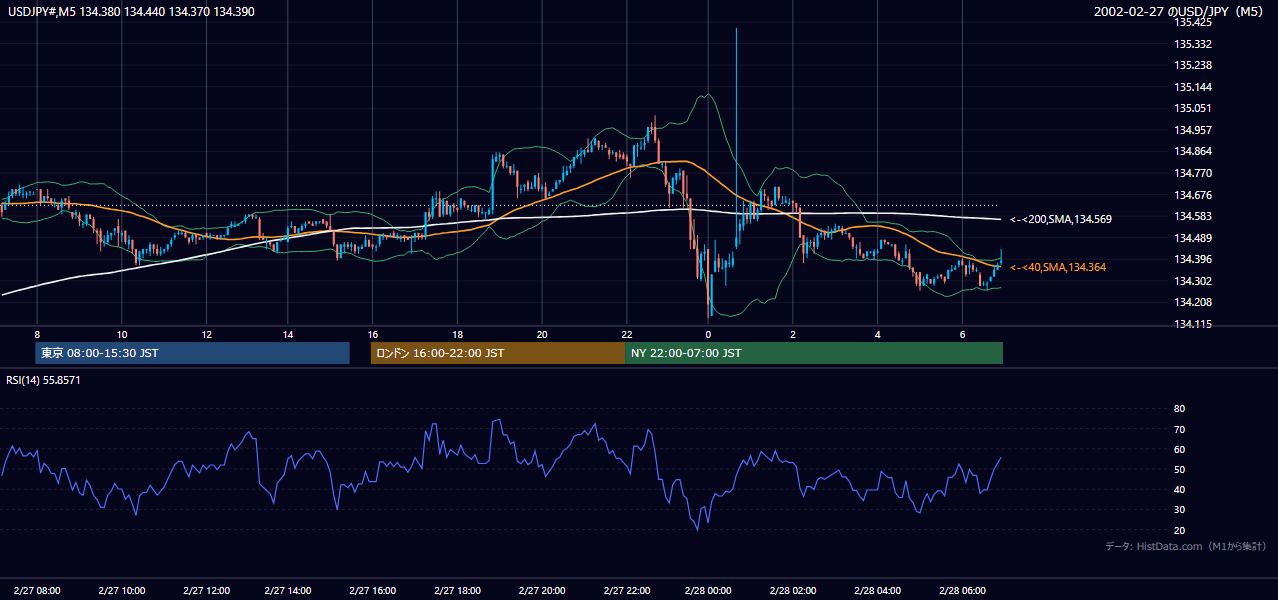
Task: Click the RSI 40 level label
Action: point(1179,489)
